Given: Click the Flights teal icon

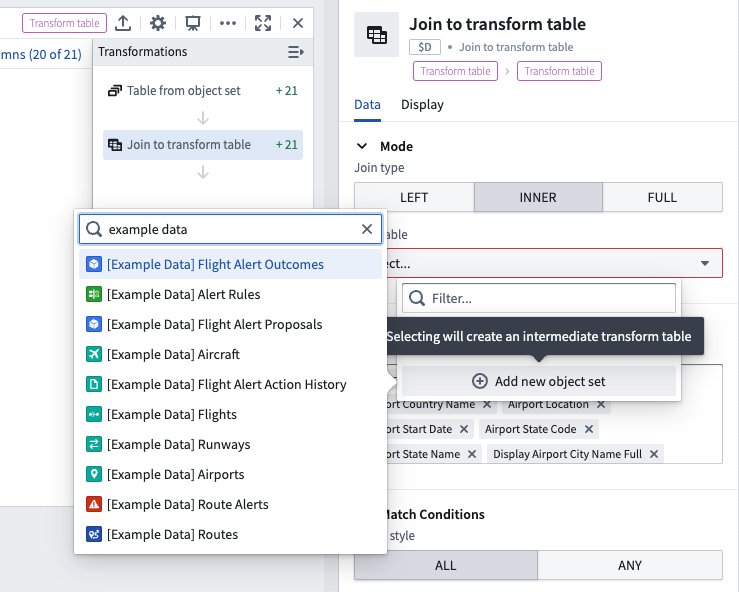Looking at the screenshot, I should click(x=94, y=415).
